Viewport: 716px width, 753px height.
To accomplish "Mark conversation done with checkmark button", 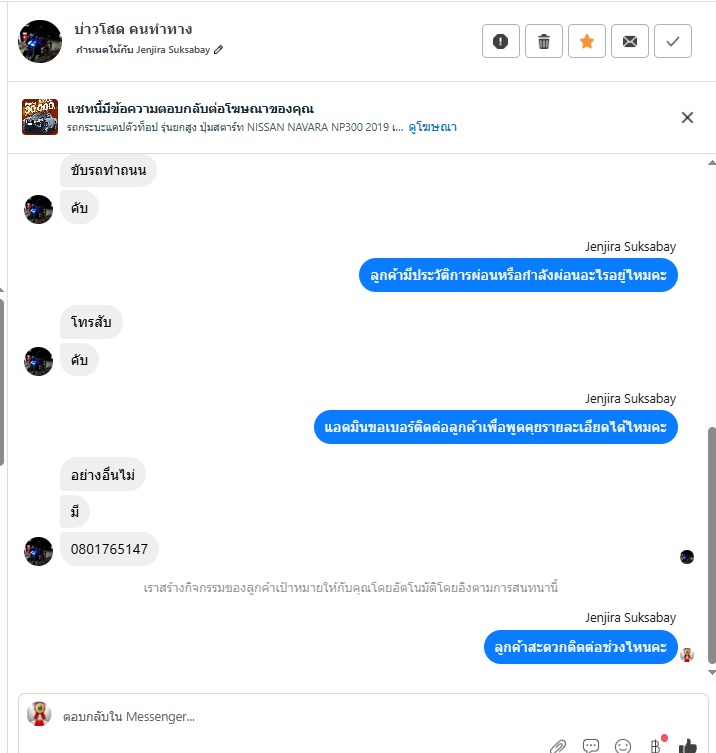I will coord(673,41).
